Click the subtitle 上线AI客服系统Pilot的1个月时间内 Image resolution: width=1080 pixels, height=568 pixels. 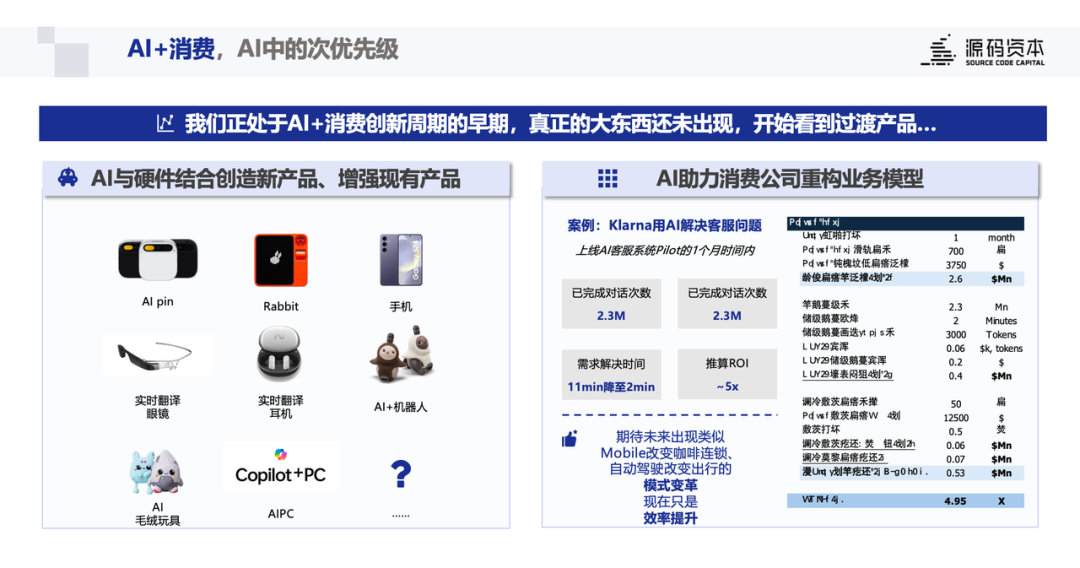665,251
